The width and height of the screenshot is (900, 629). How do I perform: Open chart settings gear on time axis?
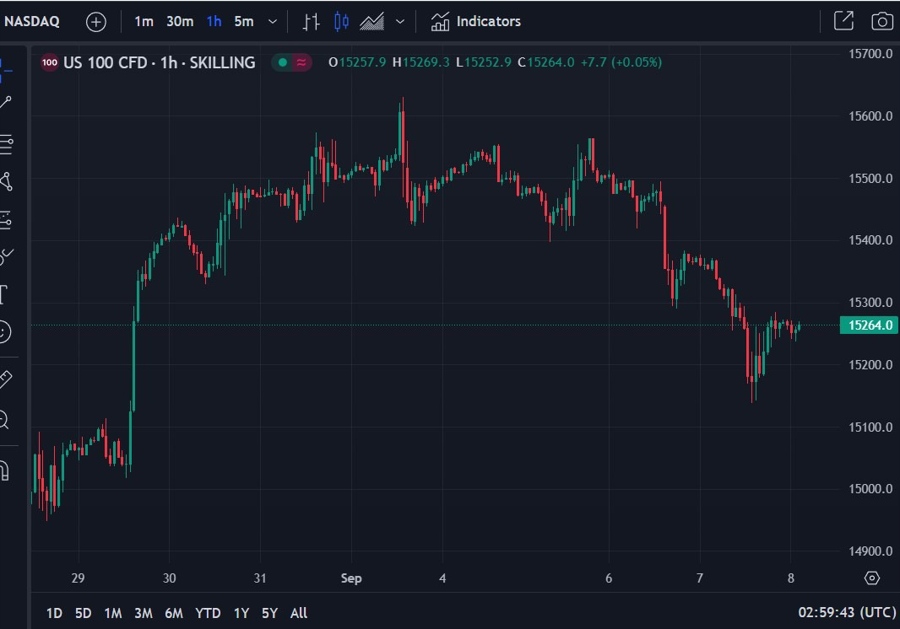click(872, 578)
